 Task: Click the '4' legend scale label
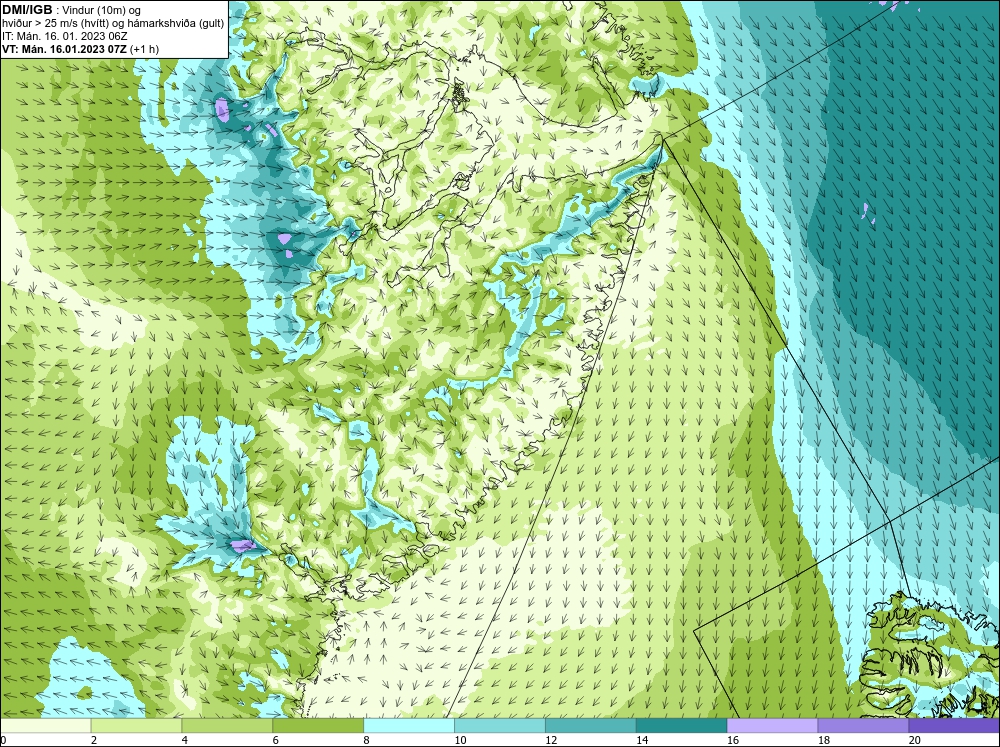pyautogui.click(x=185, y=740)
